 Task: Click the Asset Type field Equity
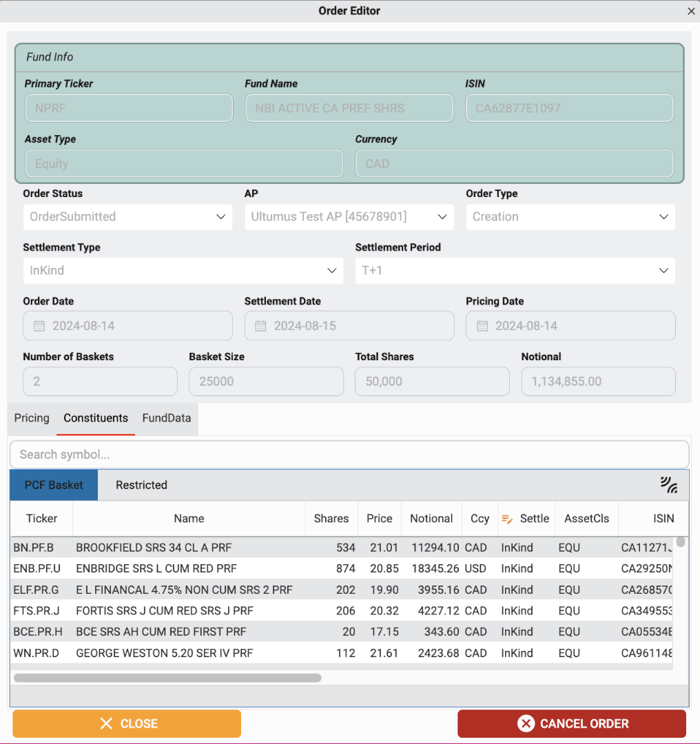pyautogui.click(x=184, y=164)
